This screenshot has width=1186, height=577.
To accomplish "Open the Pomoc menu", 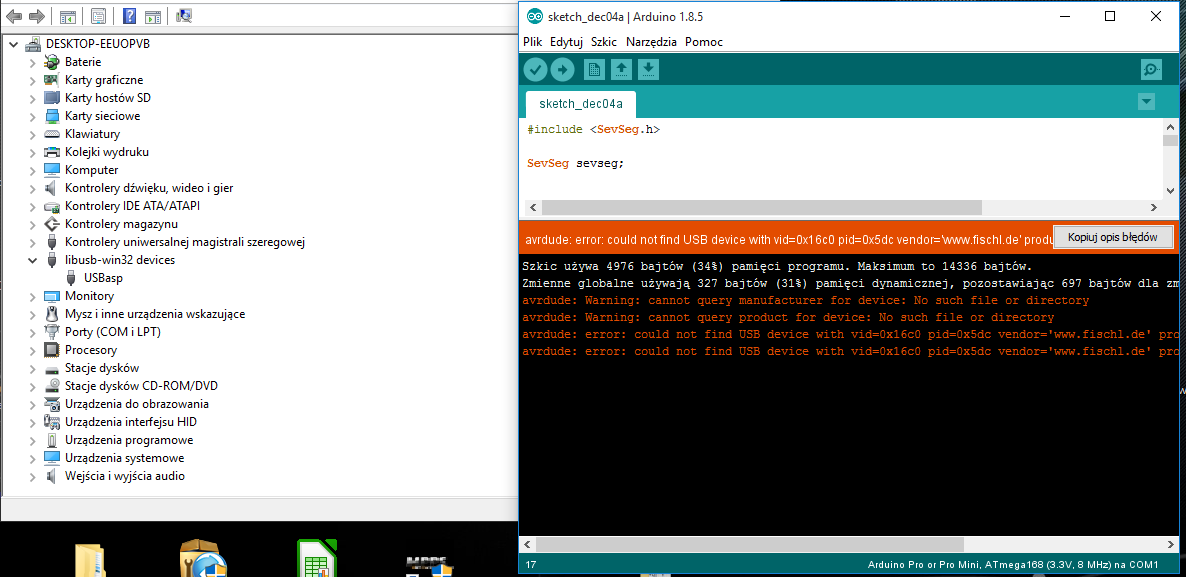I will pos(703,42).
